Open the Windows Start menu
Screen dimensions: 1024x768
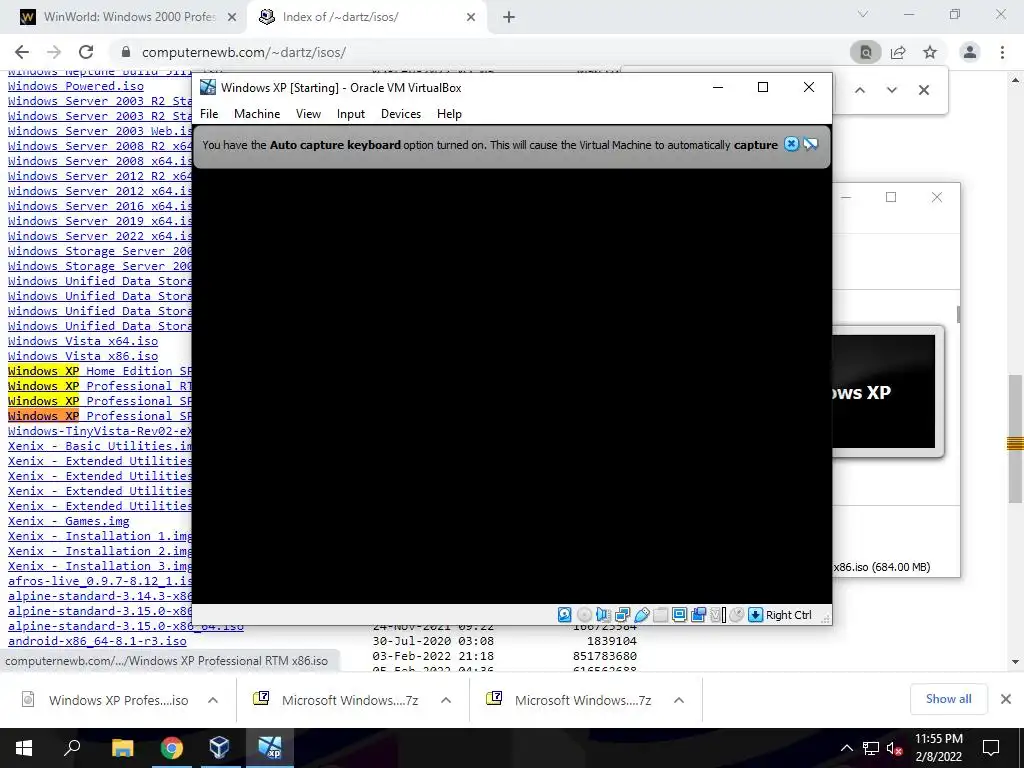(x=24, y=748)
